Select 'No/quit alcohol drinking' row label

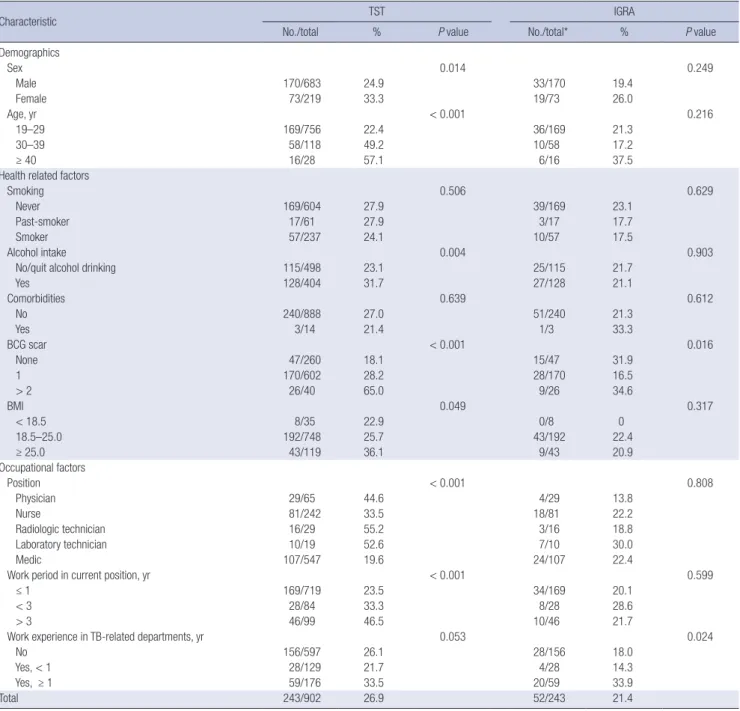(x=66, y=268)
